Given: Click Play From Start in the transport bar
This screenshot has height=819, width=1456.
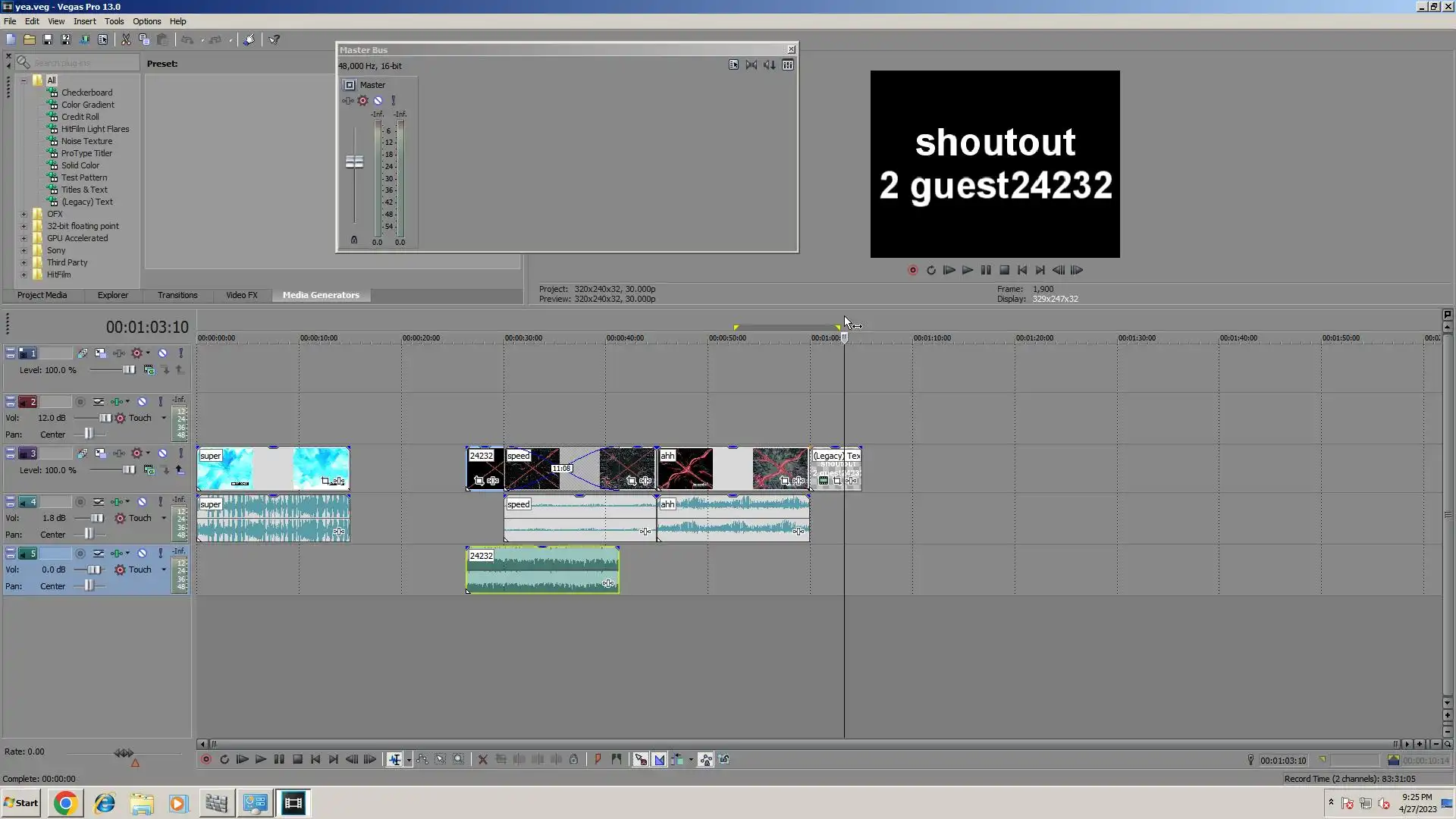Looking at the screenshot, I should pos(243,760).
